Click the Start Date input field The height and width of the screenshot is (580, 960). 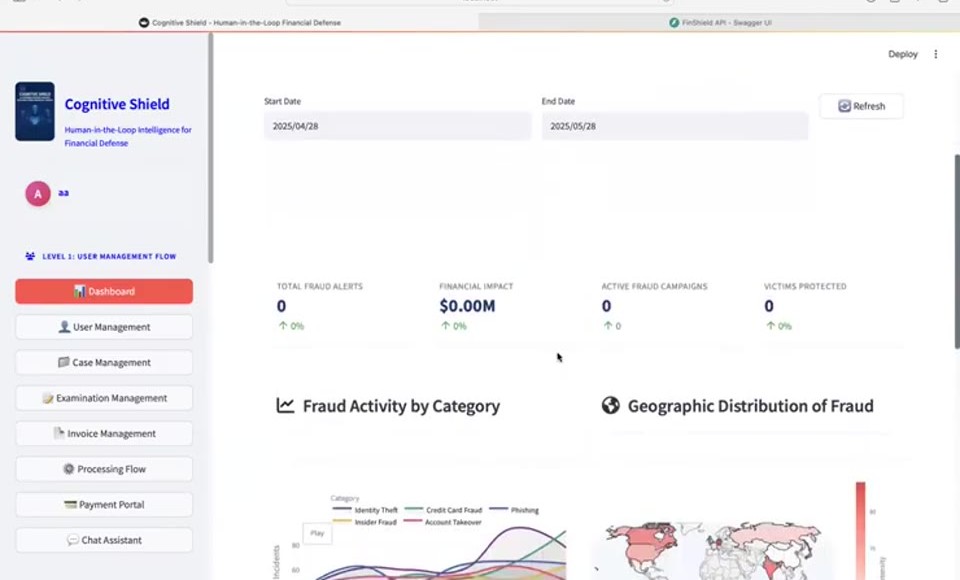pyautogui.click(x=398, y=126)
